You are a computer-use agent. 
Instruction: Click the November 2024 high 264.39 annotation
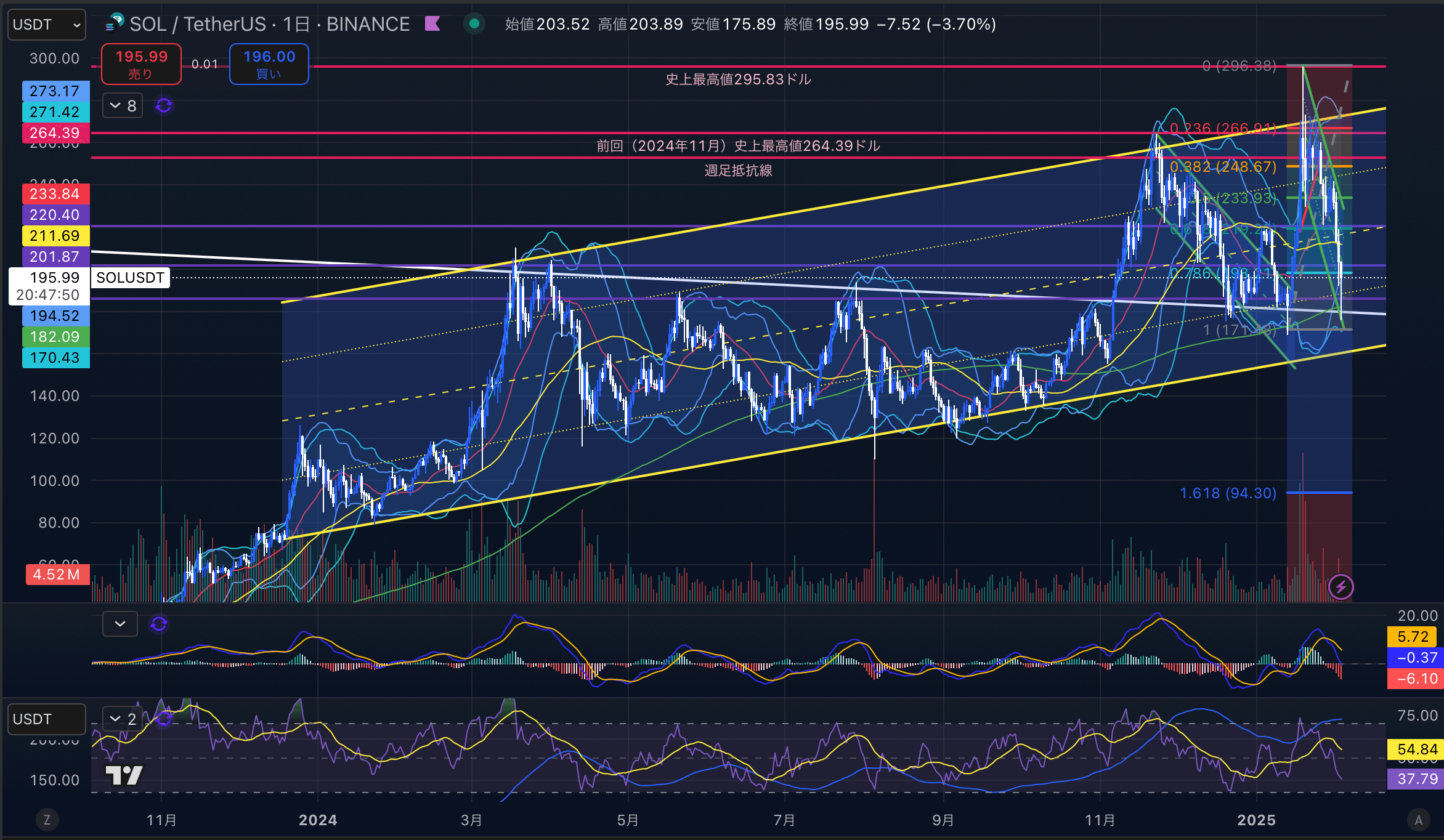click(739, 146)
